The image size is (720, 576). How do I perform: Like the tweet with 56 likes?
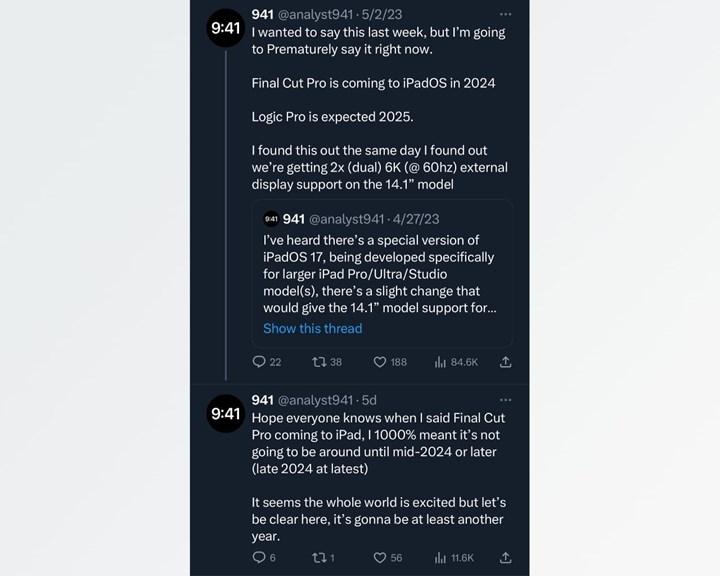(x=380, y=557)
